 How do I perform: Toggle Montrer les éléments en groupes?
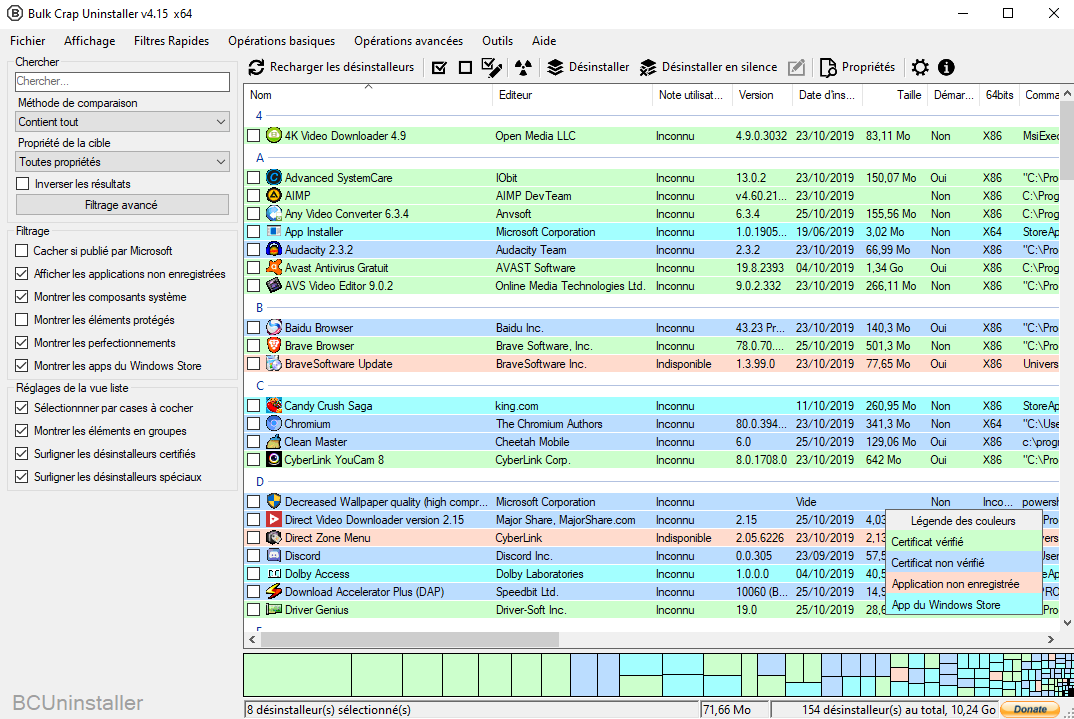(22, 431)
